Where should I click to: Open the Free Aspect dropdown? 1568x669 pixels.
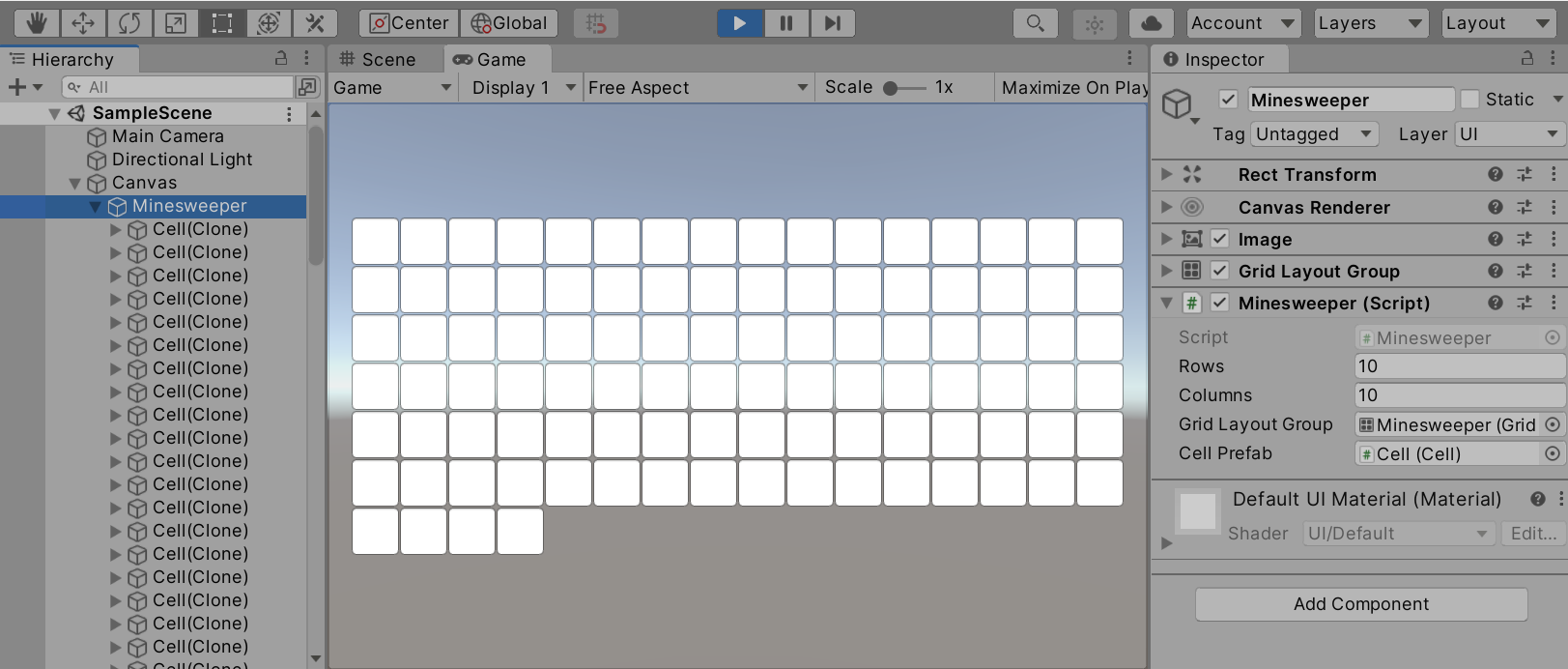point(698,88)
